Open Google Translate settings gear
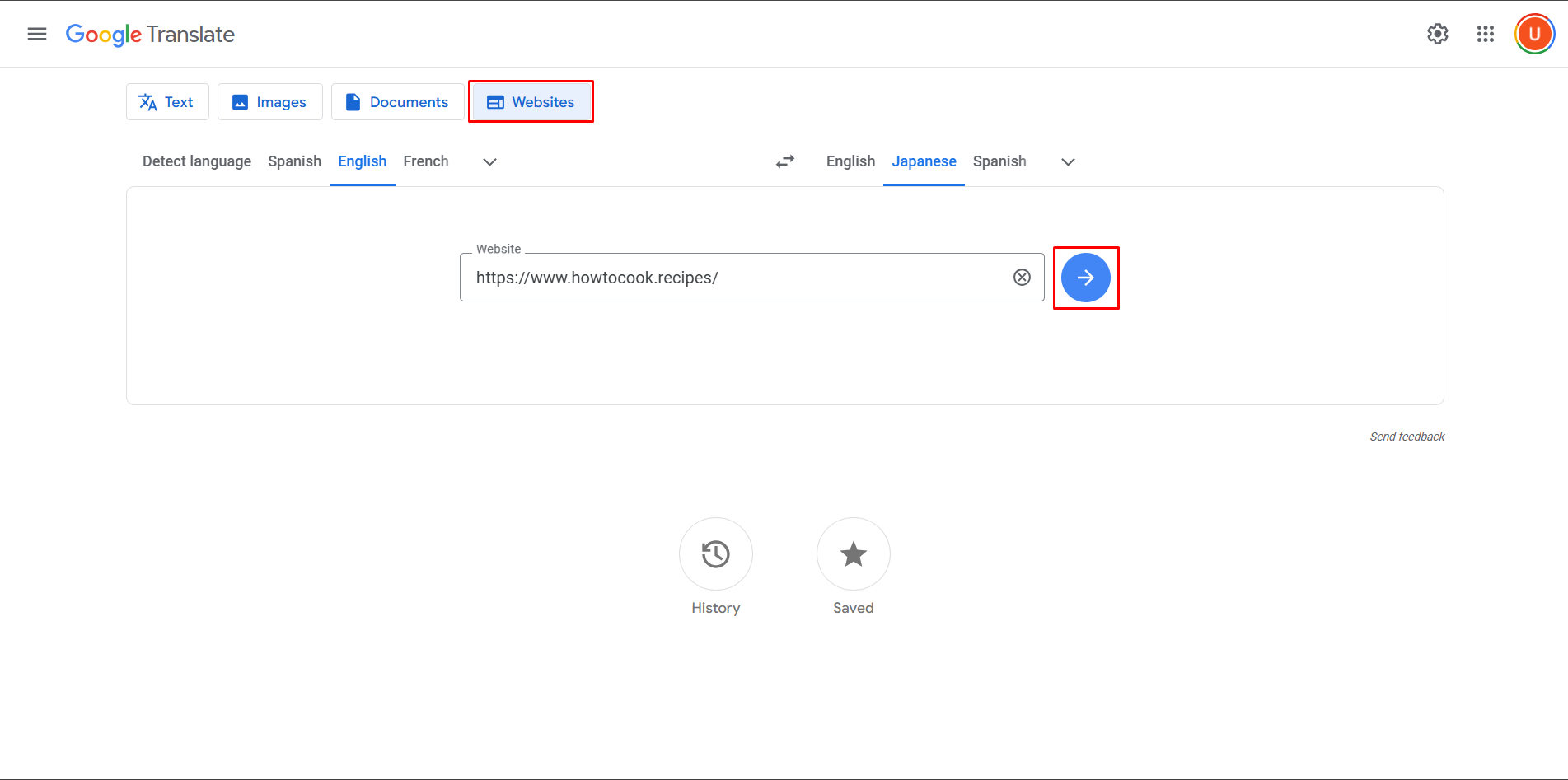This screenshot has height=780, width=1568. [x=1437, y=34]
